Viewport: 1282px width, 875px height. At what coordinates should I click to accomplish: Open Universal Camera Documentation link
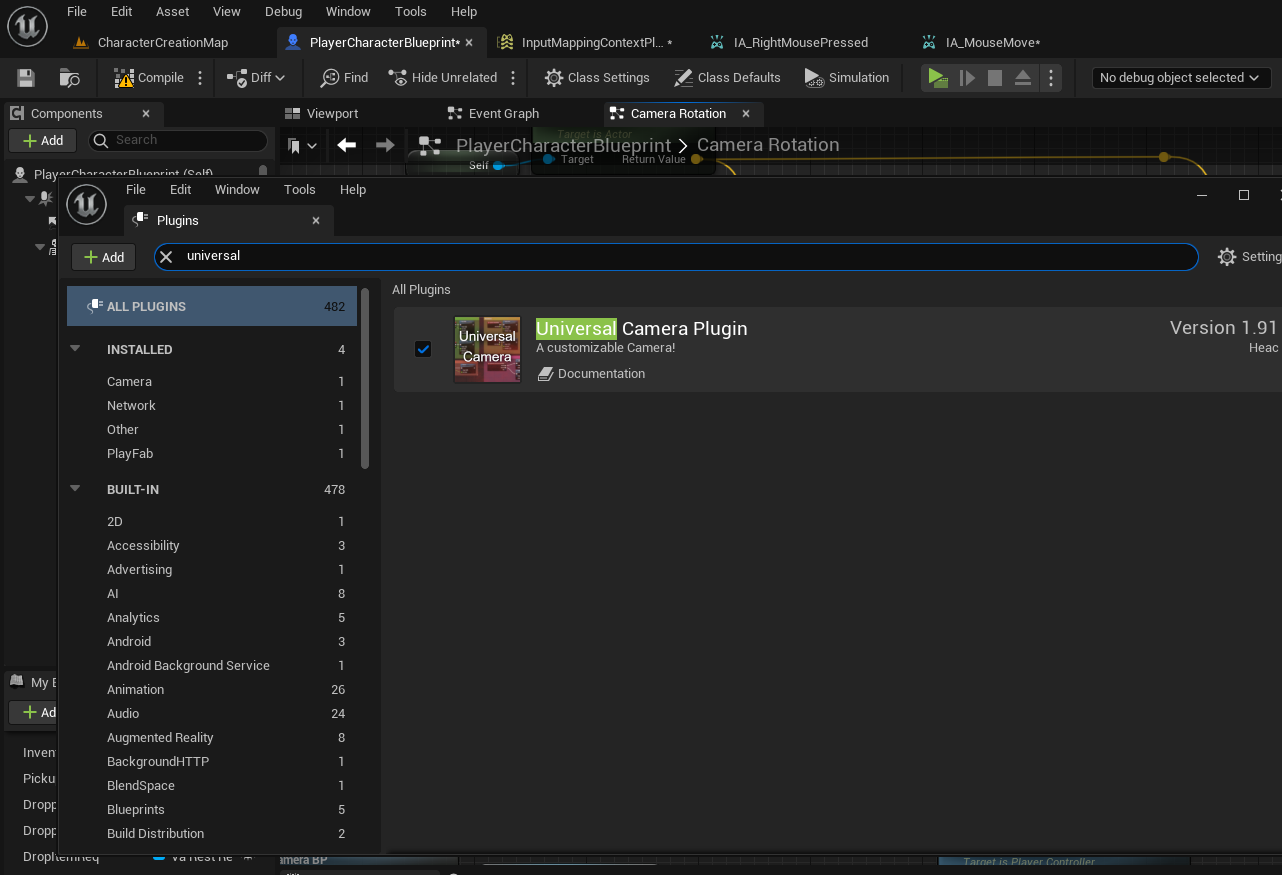point(592,374)
